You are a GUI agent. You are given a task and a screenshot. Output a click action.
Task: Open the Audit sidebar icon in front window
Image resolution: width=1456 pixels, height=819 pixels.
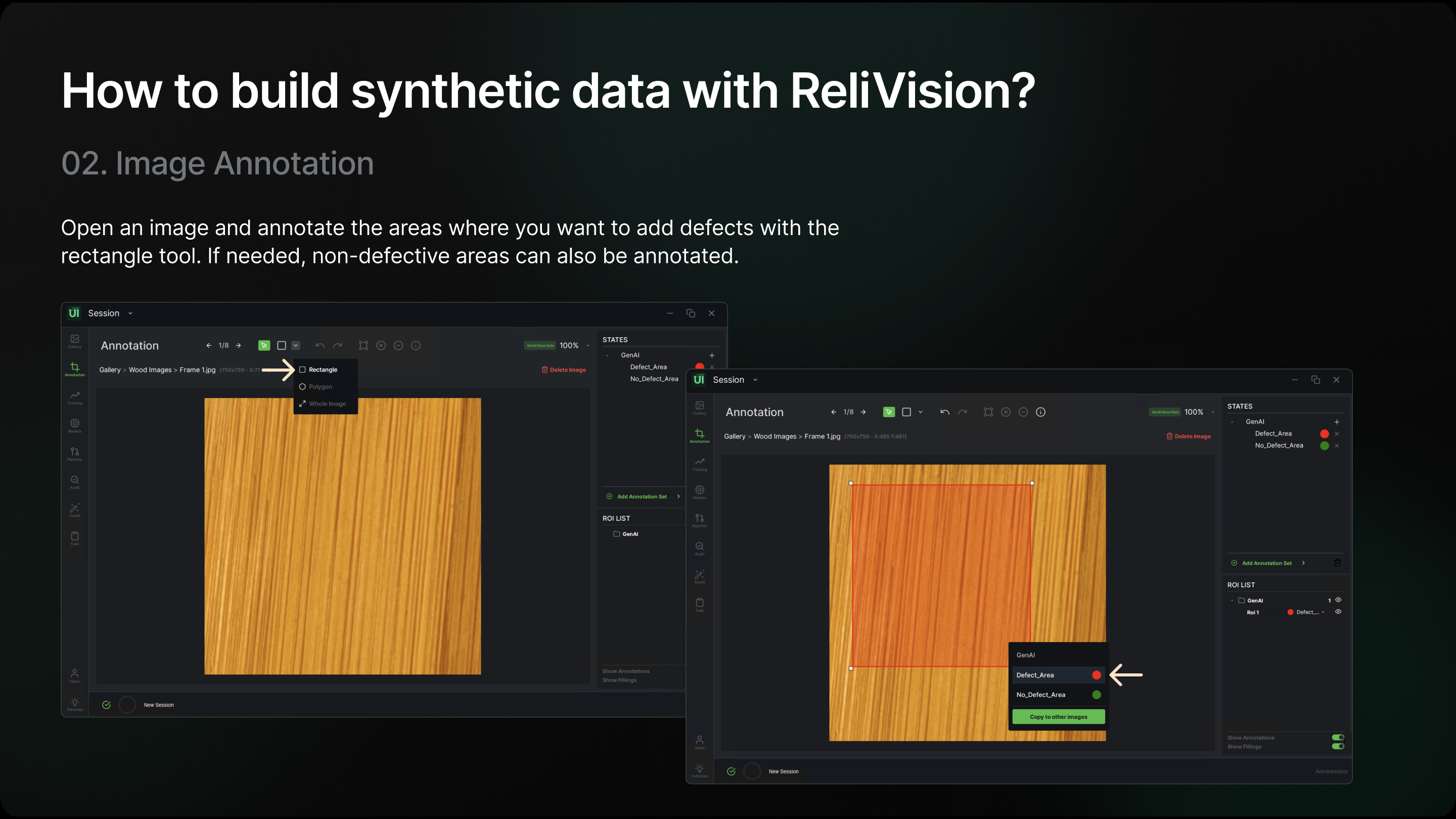click(699, 548)
